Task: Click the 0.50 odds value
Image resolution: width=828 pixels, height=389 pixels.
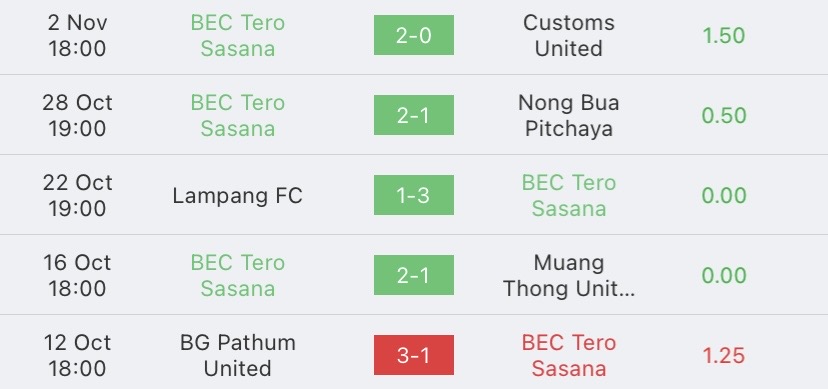Action: click(x=723, y=116)
